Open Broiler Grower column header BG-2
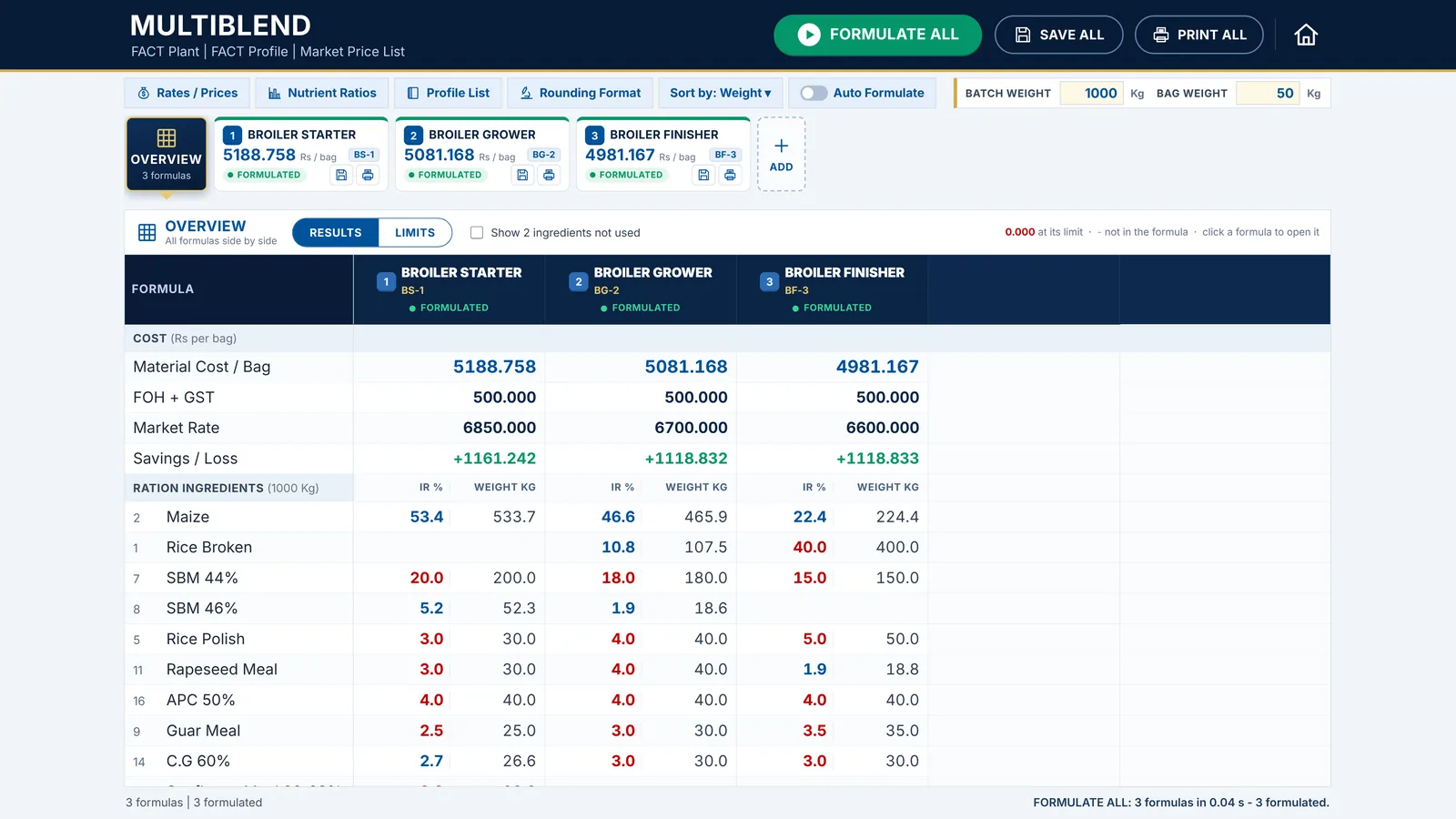Viewport: 1456px width, 819px height. [x=642, y=289]
